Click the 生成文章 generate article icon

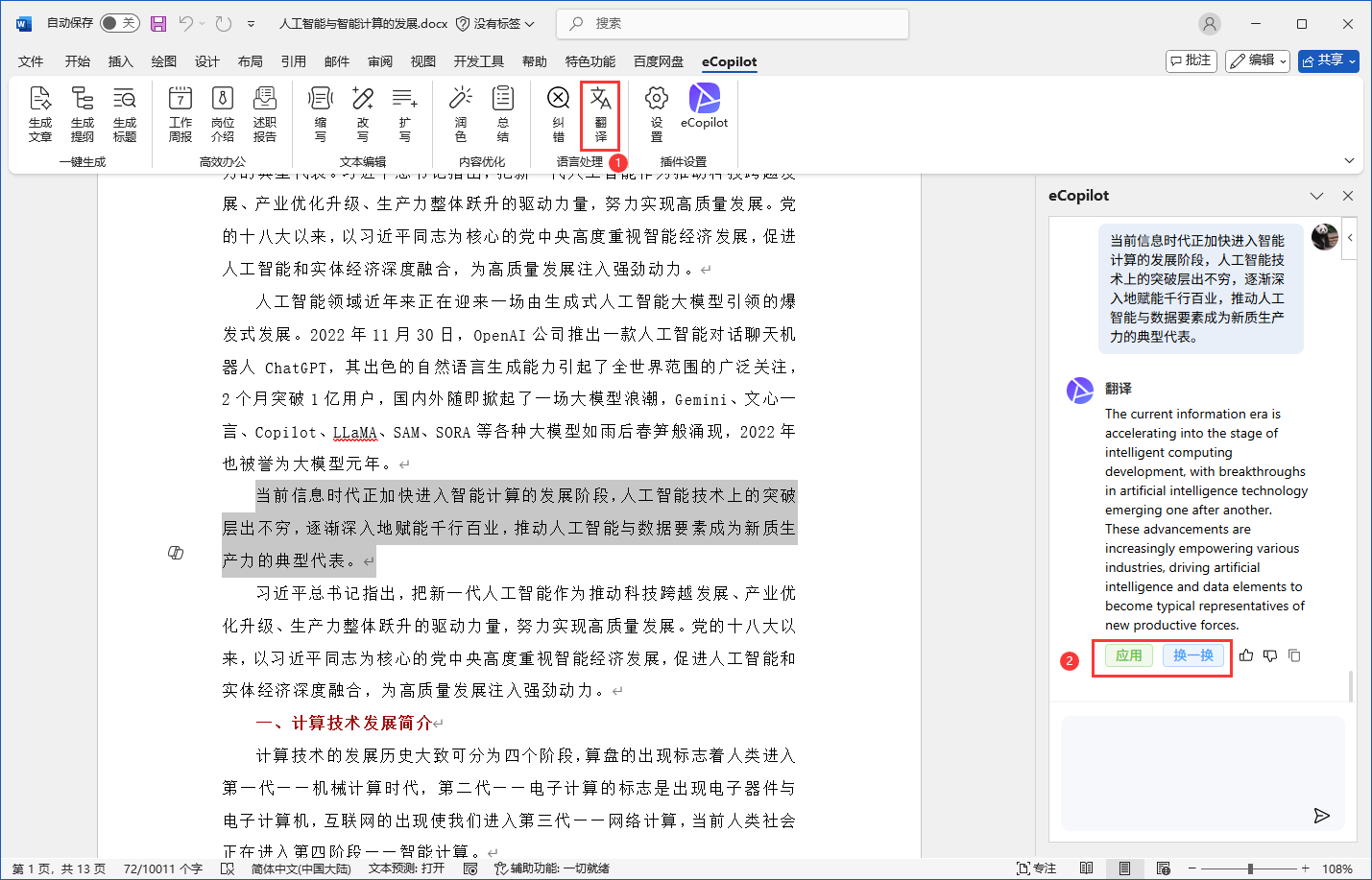click(40, 113)
